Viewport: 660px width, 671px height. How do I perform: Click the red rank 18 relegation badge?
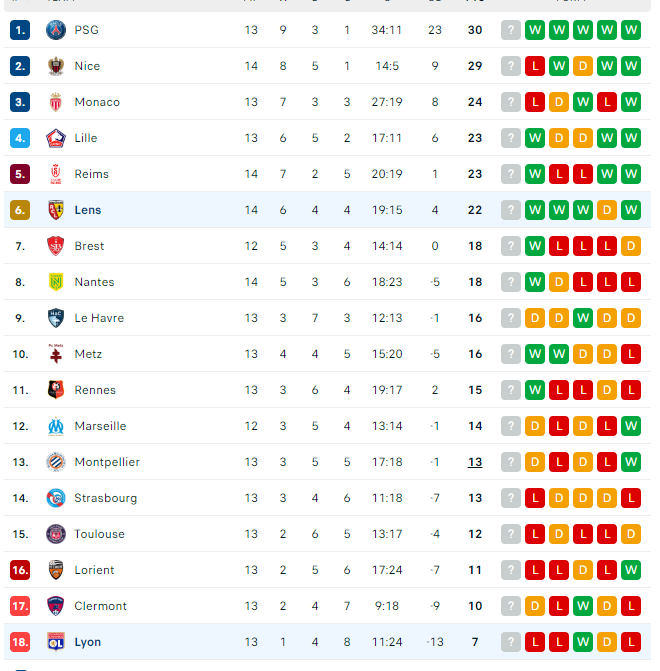pyautogui.click(x=20, y=642)
